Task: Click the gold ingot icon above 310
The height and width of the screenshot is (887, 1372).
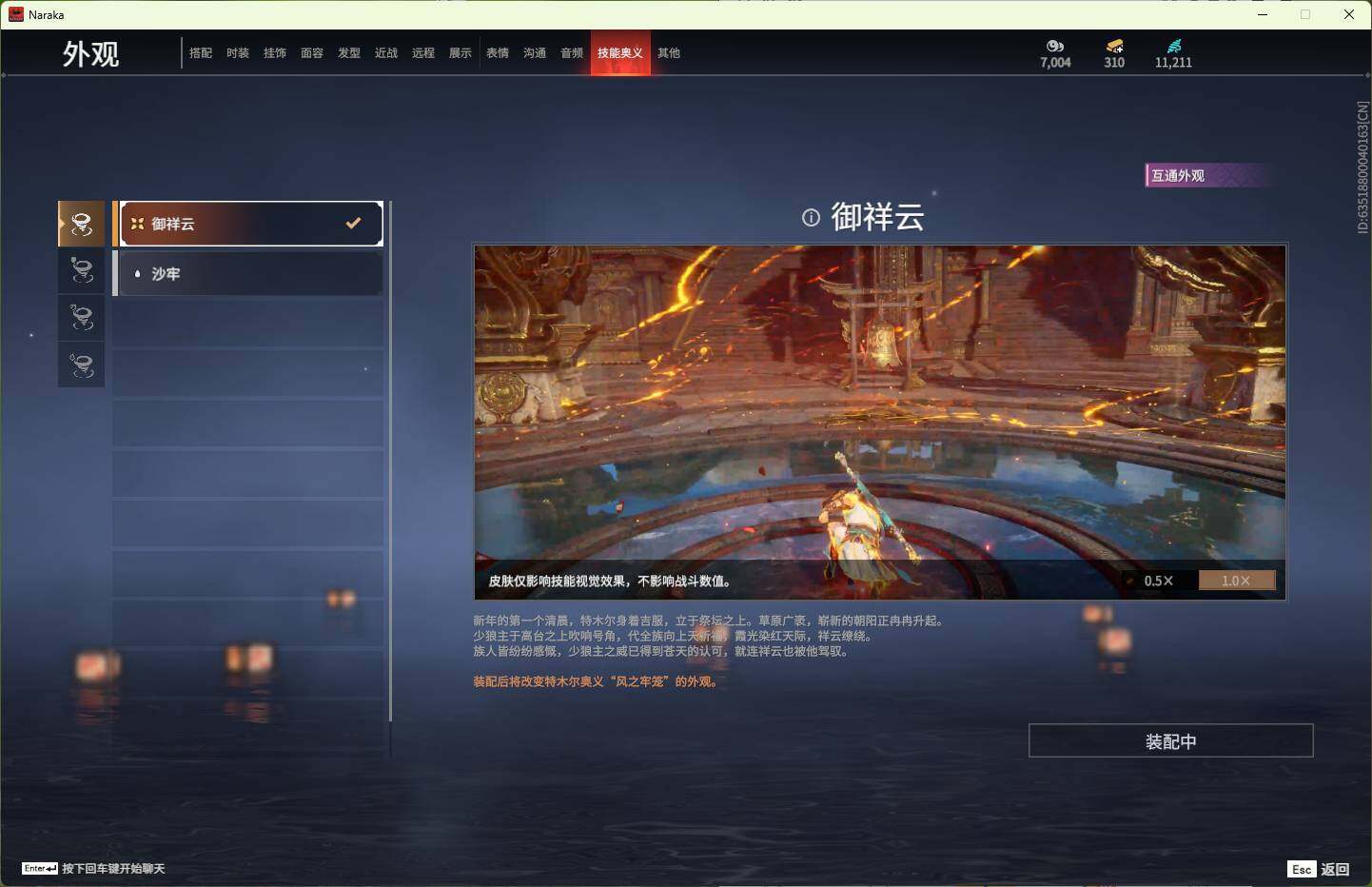Action: click(1114, 46)
